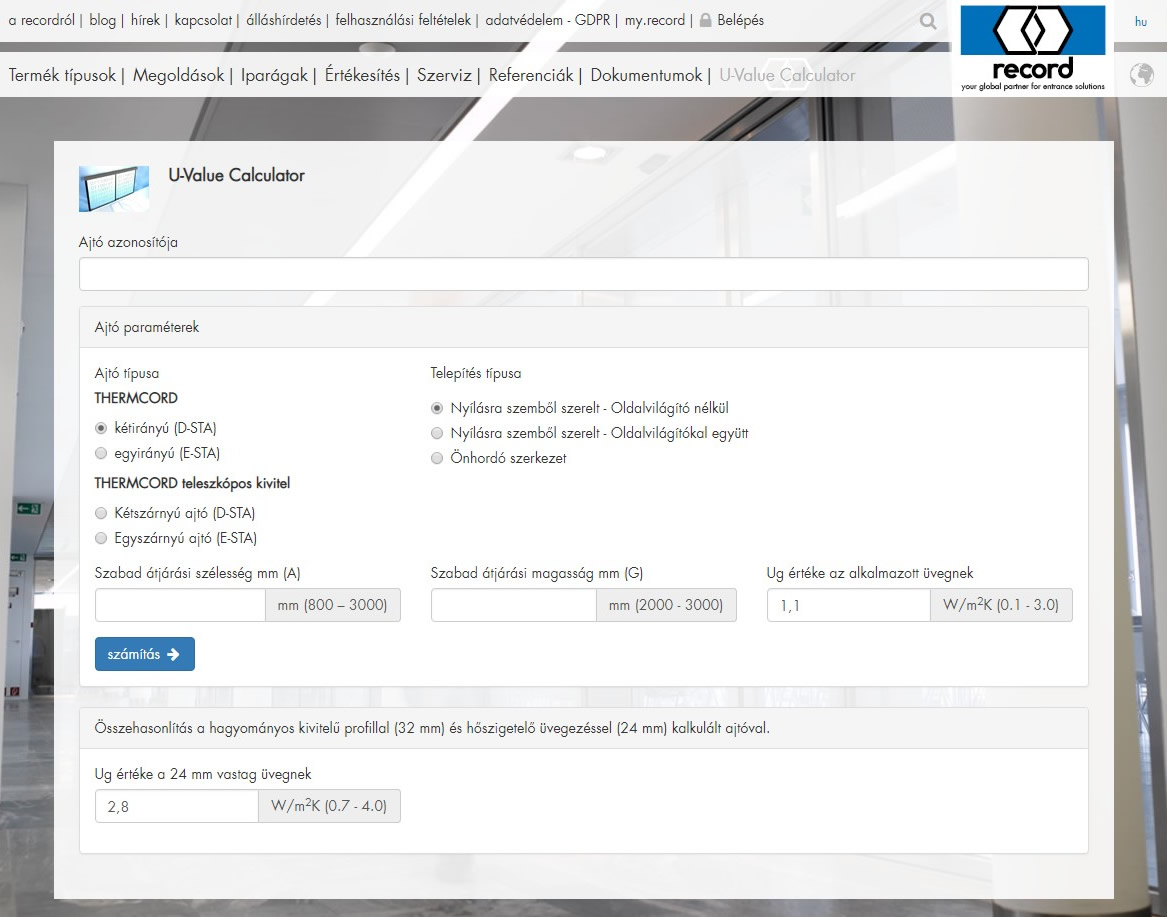This screenshot has height=917, width=1167.
Task: Select the kétirányú (D-STA) radio button
Action: pos(101,428)
